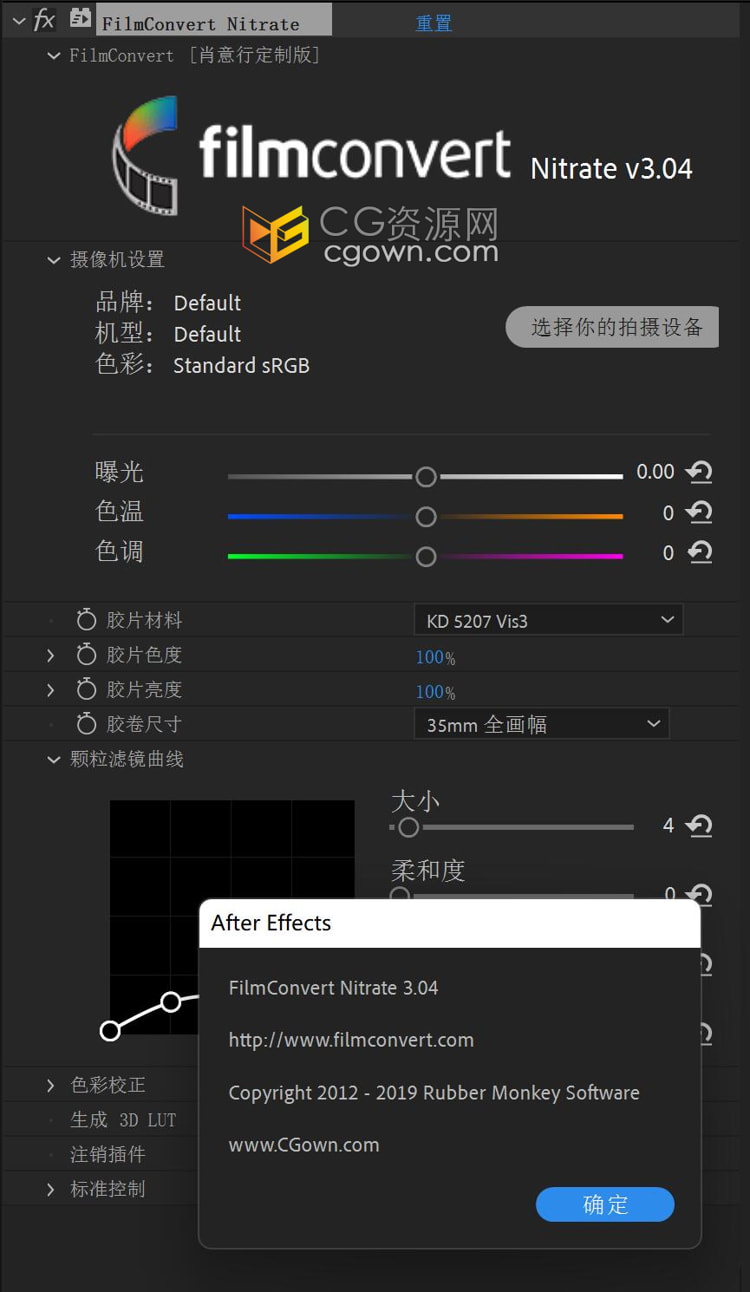Viewport: 750px width, 1292px height.
Task: Click the 胶片色度 100% value
Action: point(435,657)
